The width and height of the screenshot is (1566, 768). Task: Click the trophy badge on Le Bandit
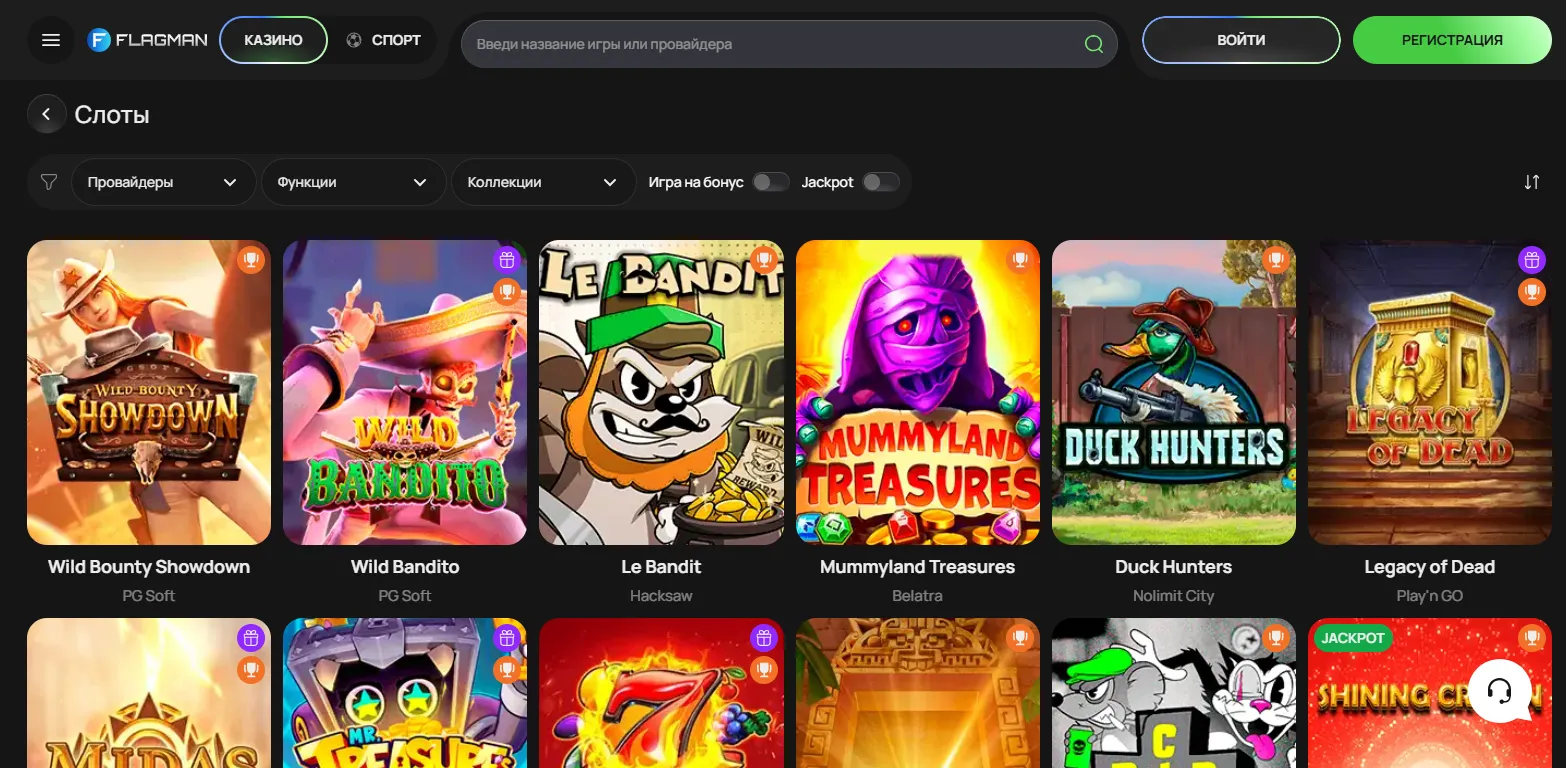coord(763,259)
